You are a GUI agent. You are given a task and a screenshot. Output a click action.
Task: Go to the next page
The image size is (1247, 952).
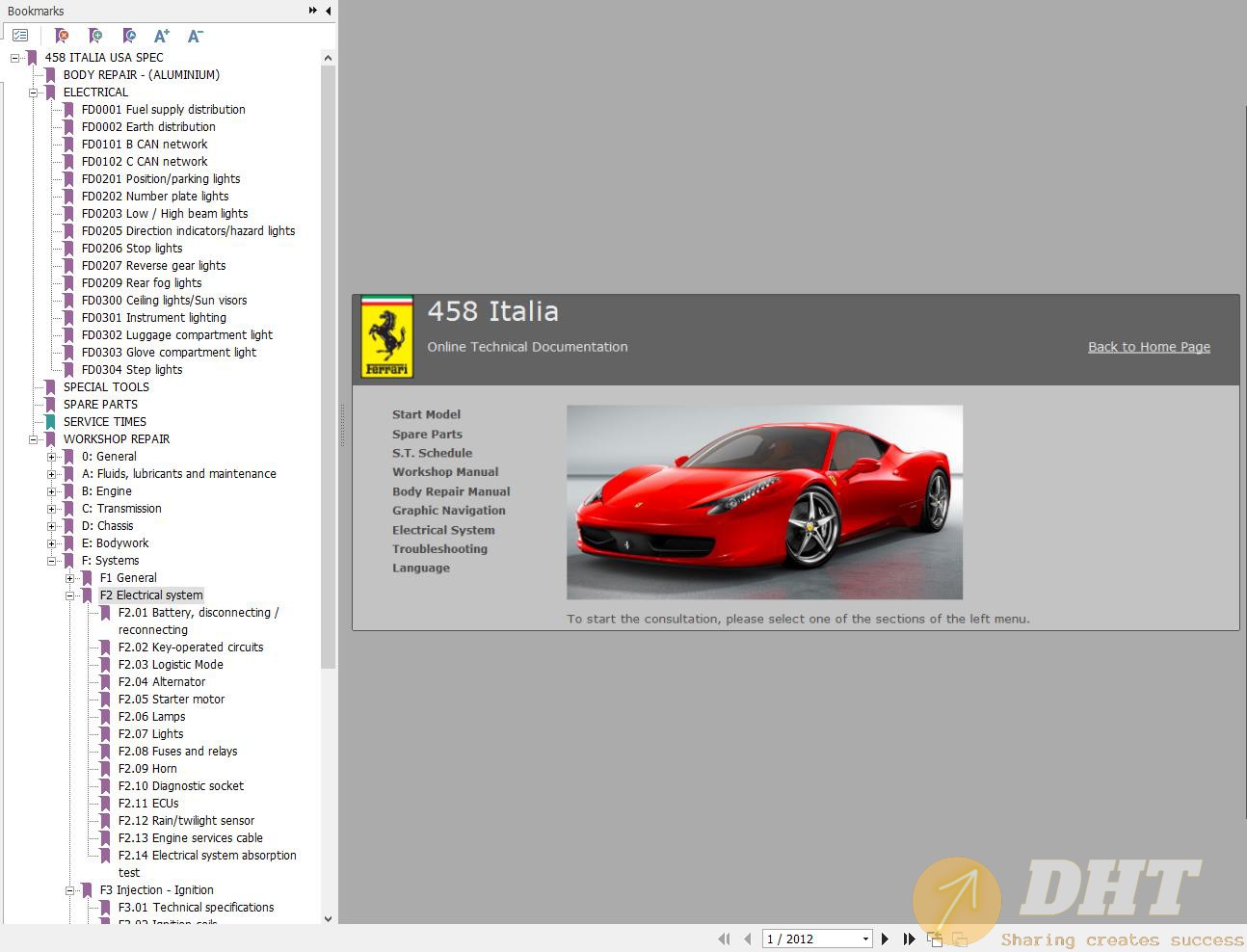click(x=885, y=939)
